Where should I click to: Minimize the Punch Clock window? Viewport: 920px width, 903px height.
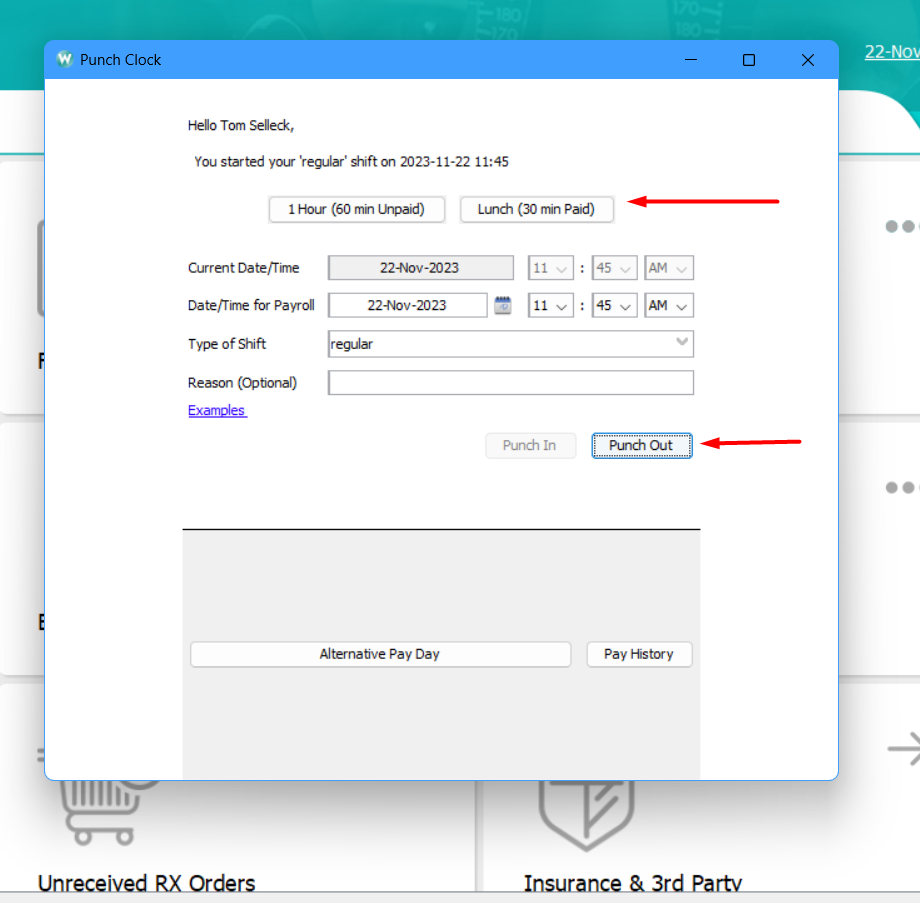coord(690,60)
